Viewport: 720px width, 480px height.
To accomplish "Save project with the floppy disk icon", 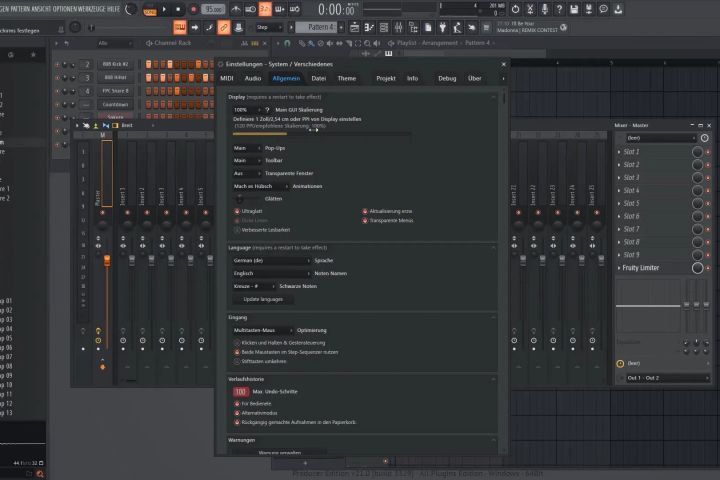I will tap(574, 9).
